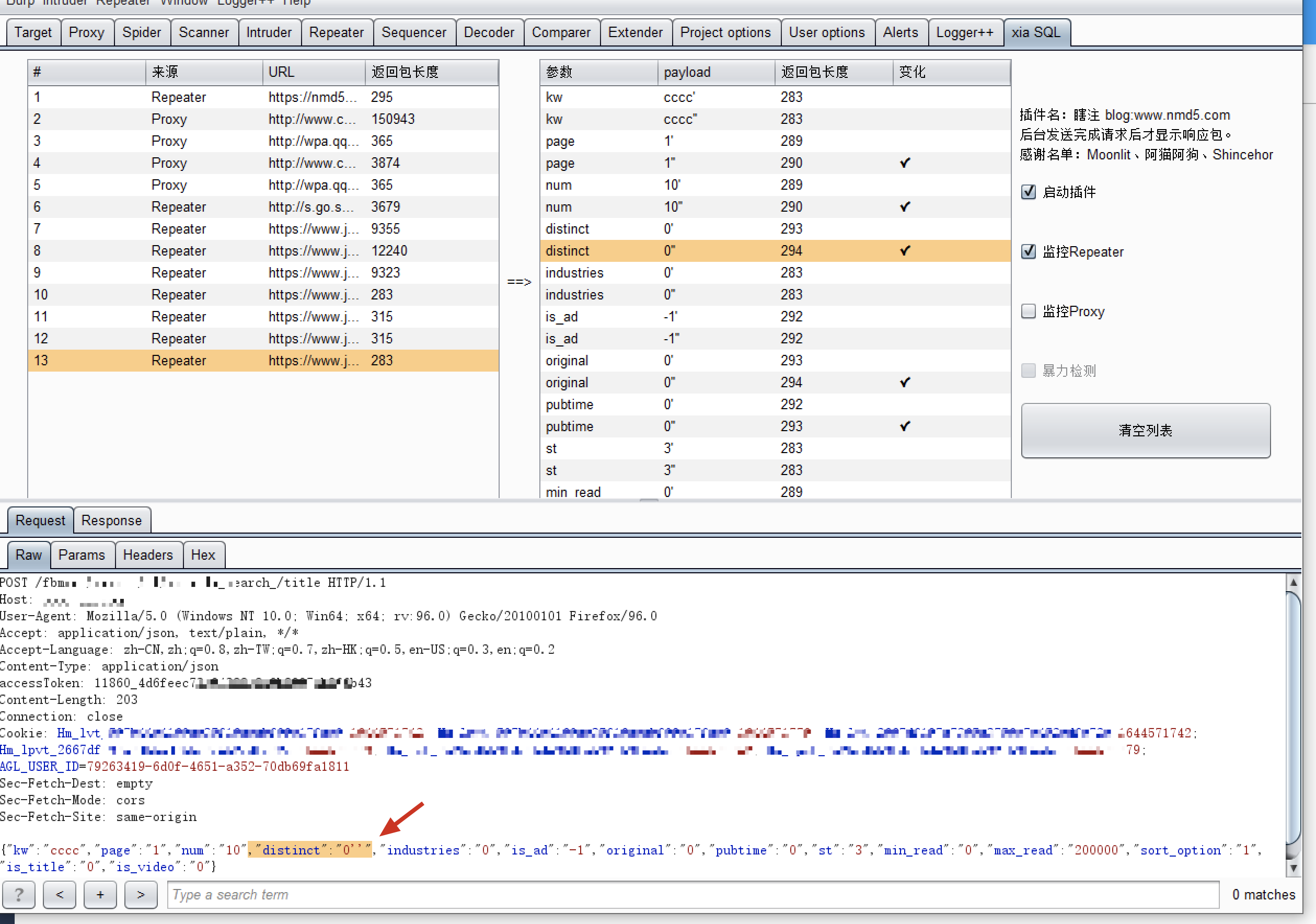Image resolution: width=1316 pixels, height=924 pixels.
Task: Open Project options tab
Action: point(725,33)
